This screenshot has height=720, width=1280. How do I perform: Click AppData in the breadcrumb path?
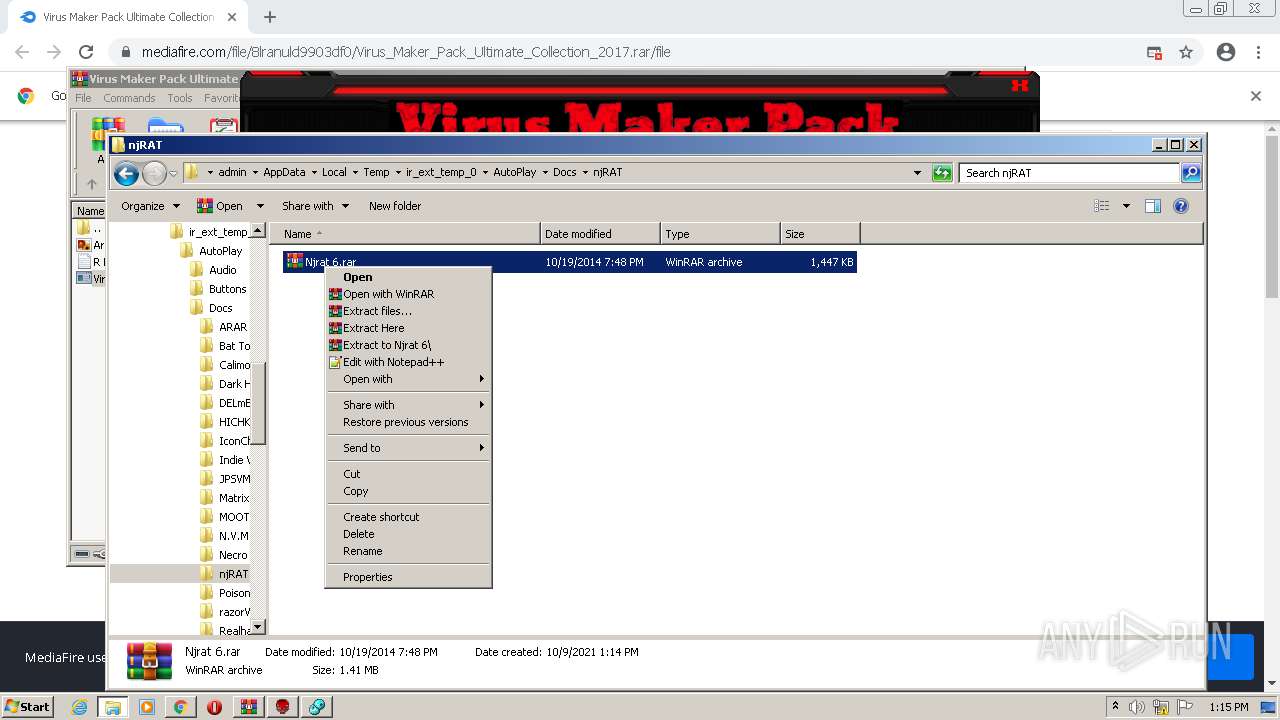(x=284, y=172)
